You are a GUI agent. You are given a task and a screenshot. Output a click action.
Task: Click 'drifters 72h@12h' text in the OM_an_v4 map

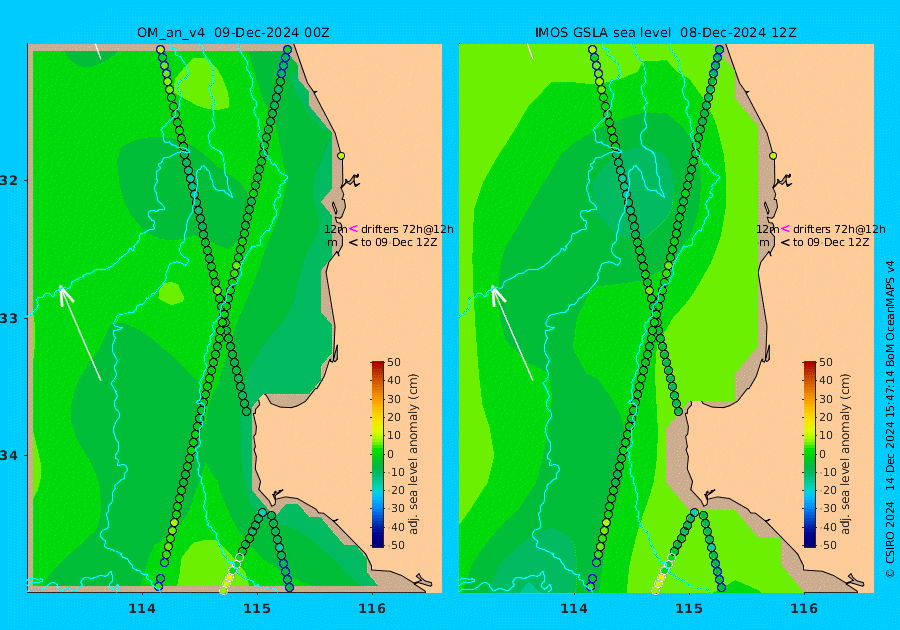point(407,229)
